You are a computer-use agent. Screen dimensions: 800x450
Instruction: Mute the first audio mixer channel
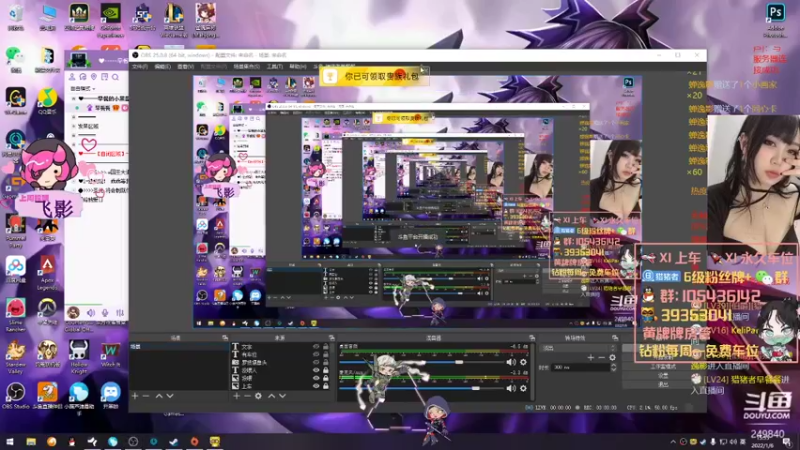pyautogui.click(x=511, y=362)
